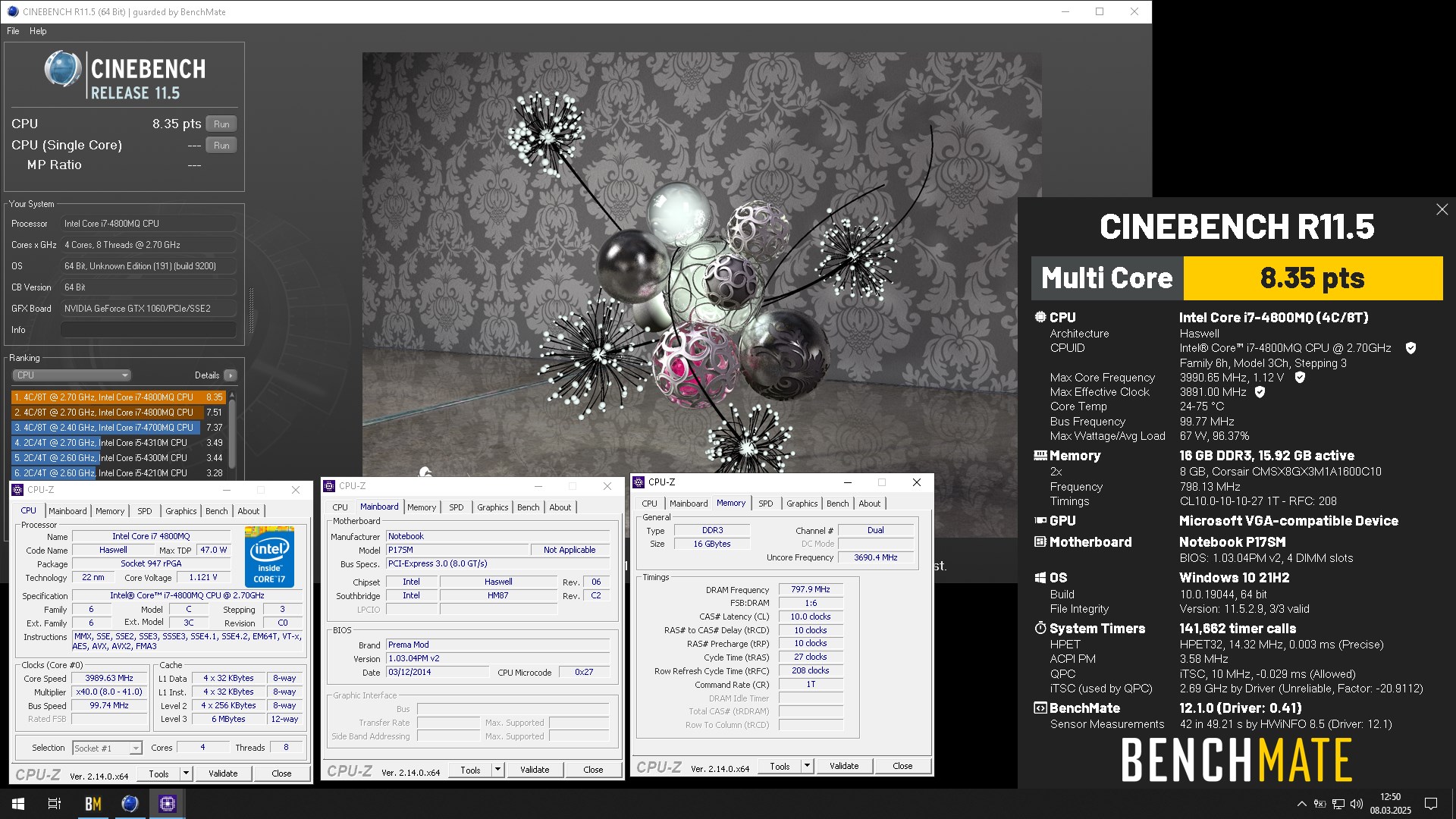Open the Help menu

[x=38, y=31]
